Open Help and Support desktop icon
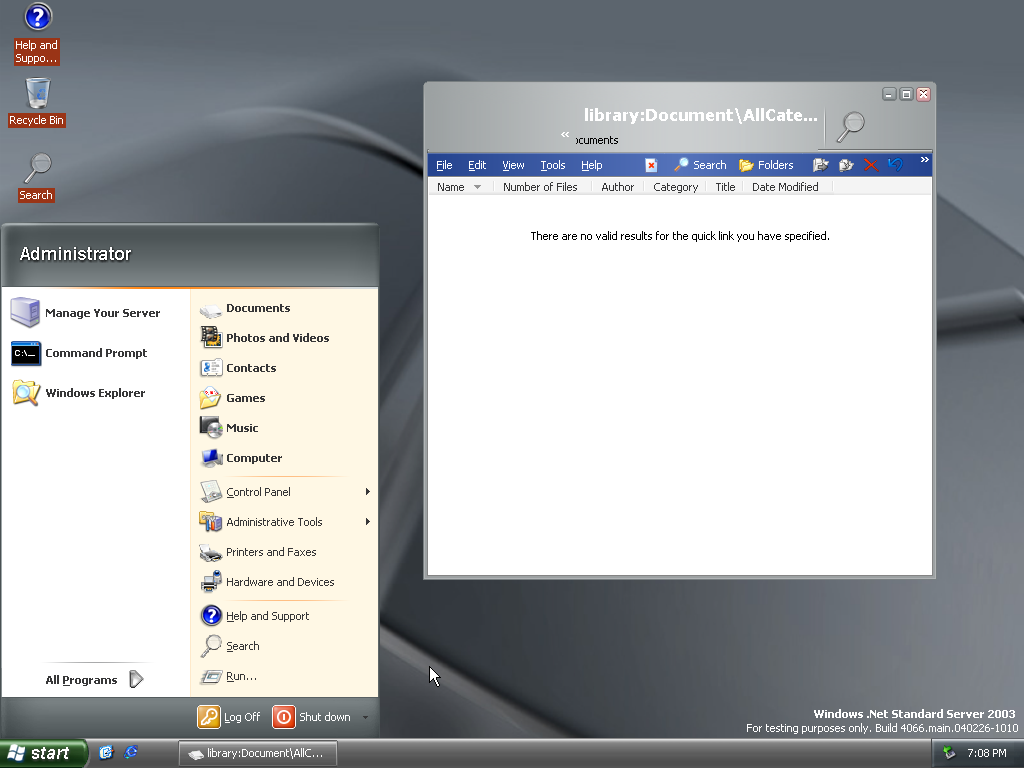The height and width of the screenshot is (768, 1024). click(37, 33)
